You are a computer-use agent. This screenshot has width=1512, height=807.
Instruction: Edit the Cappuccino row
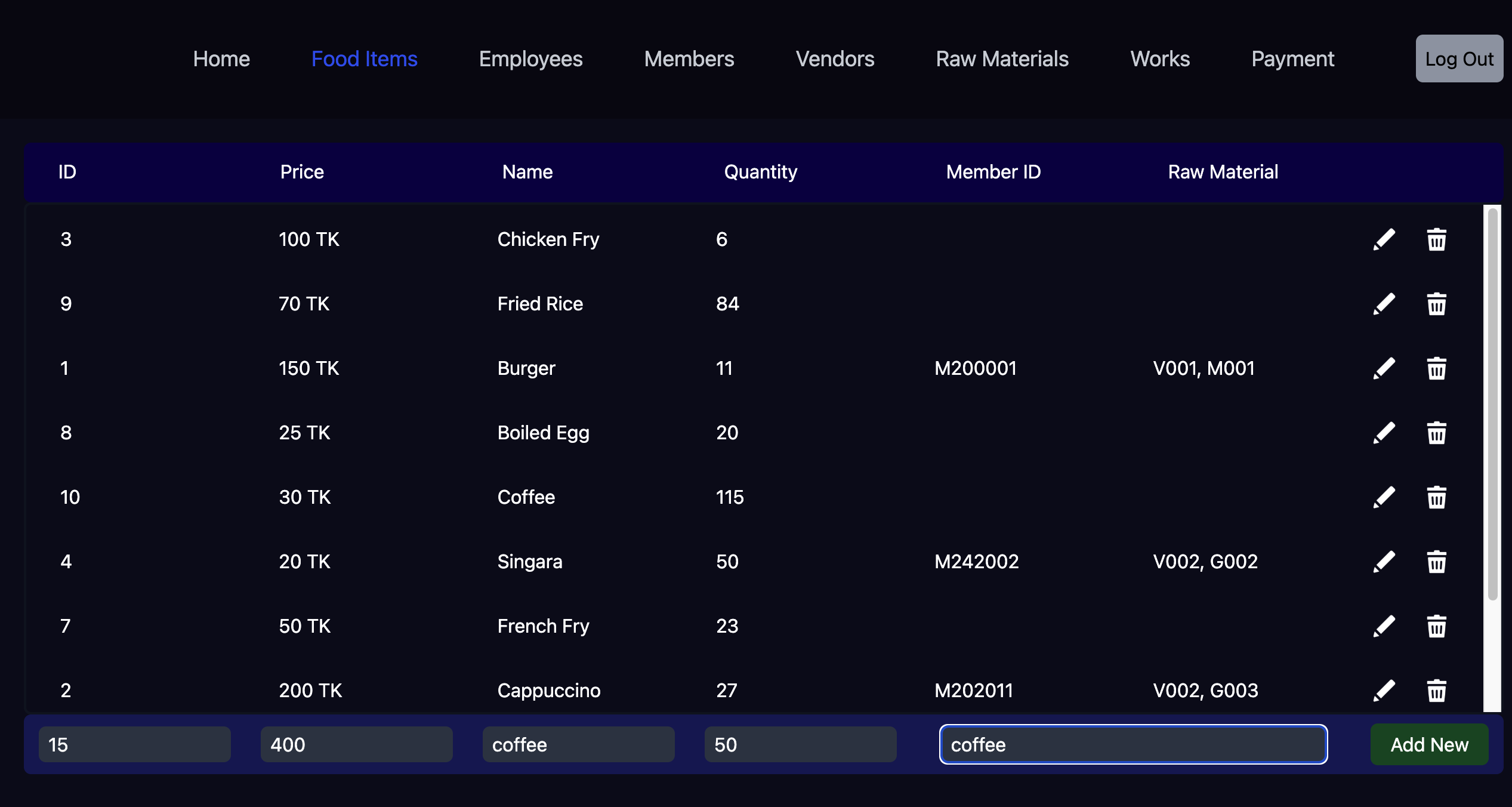tap(1384, 691)
